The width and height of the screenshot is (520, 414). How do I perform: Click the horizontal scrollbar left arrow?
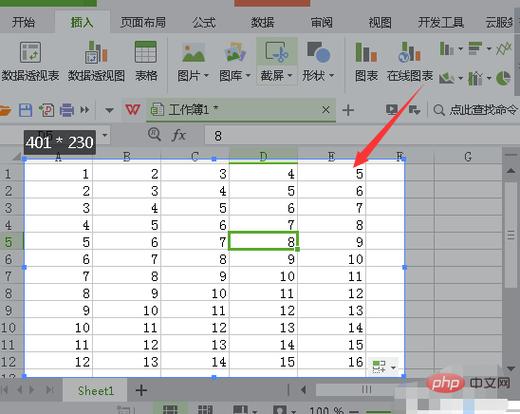click(303, 389)
